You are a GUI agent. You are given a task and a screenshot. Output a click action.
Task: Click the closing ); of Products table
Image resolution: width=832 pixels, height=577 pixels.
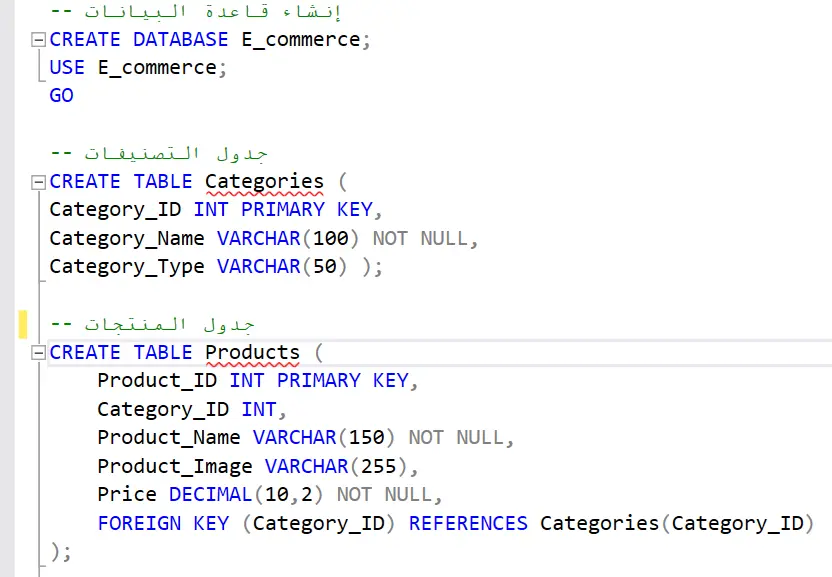click(x=62, y=552)
